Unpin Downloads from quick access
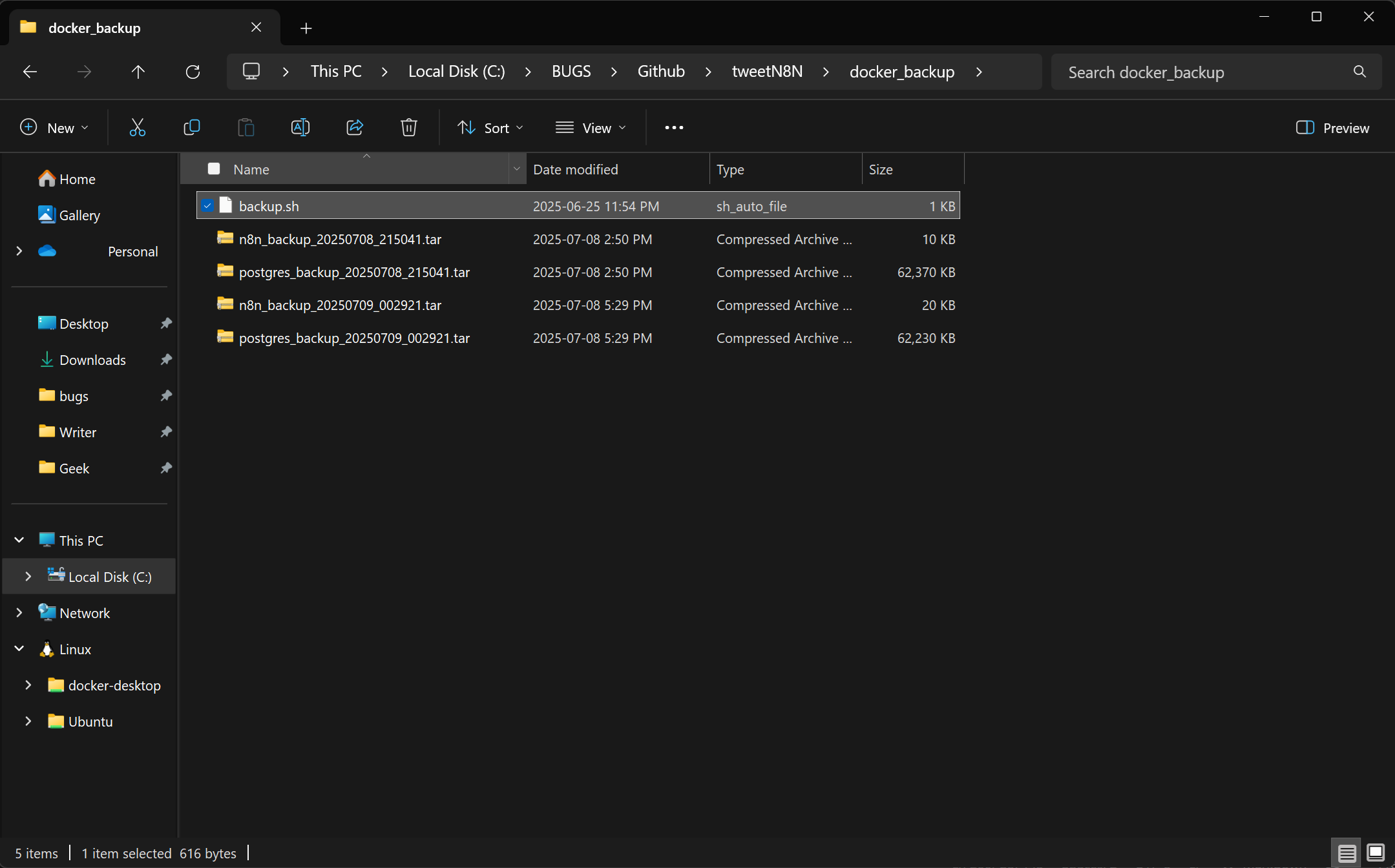1395x868 pixels. 166,359
